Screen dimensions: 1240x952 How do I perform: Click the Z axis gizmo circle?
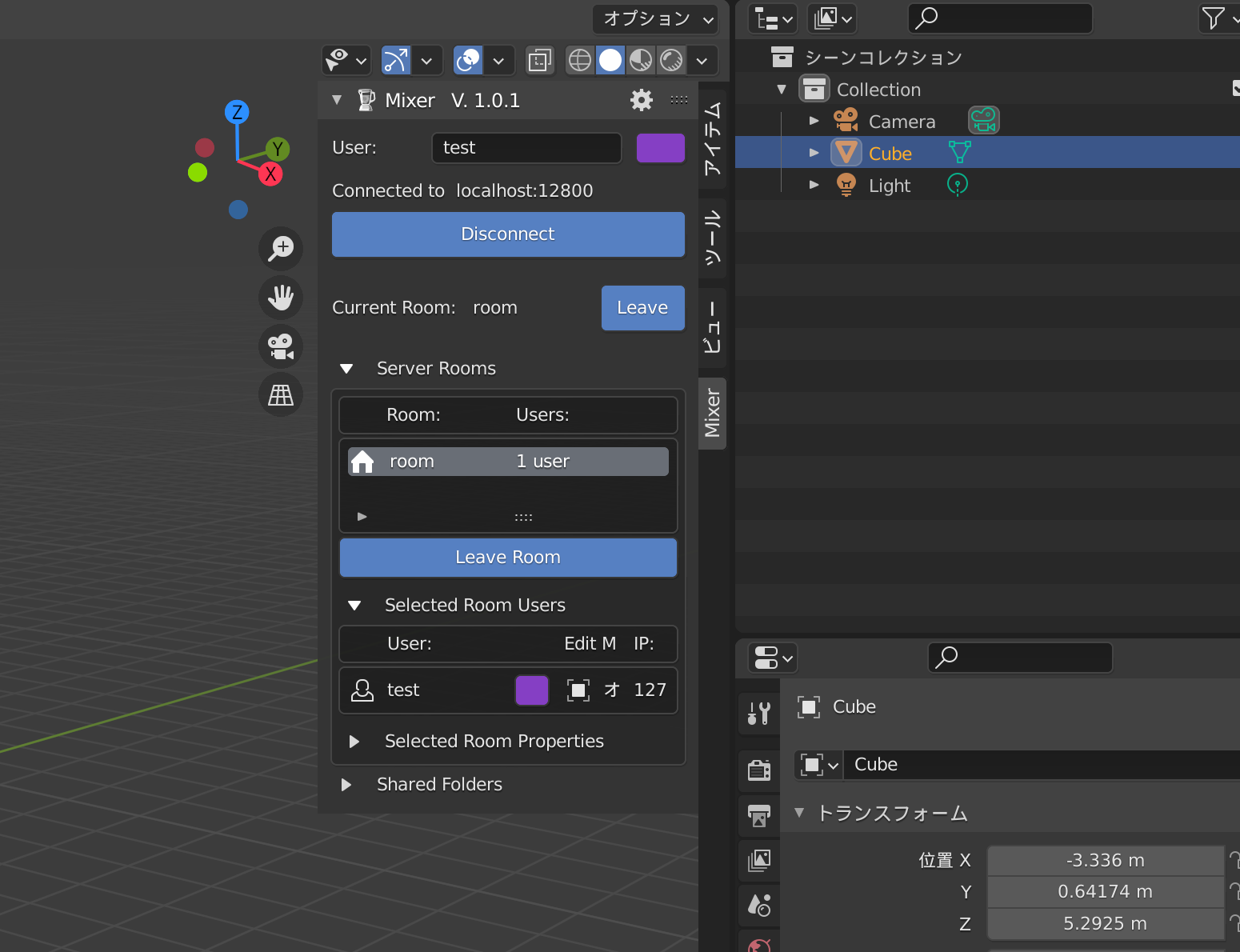point(237,112)
